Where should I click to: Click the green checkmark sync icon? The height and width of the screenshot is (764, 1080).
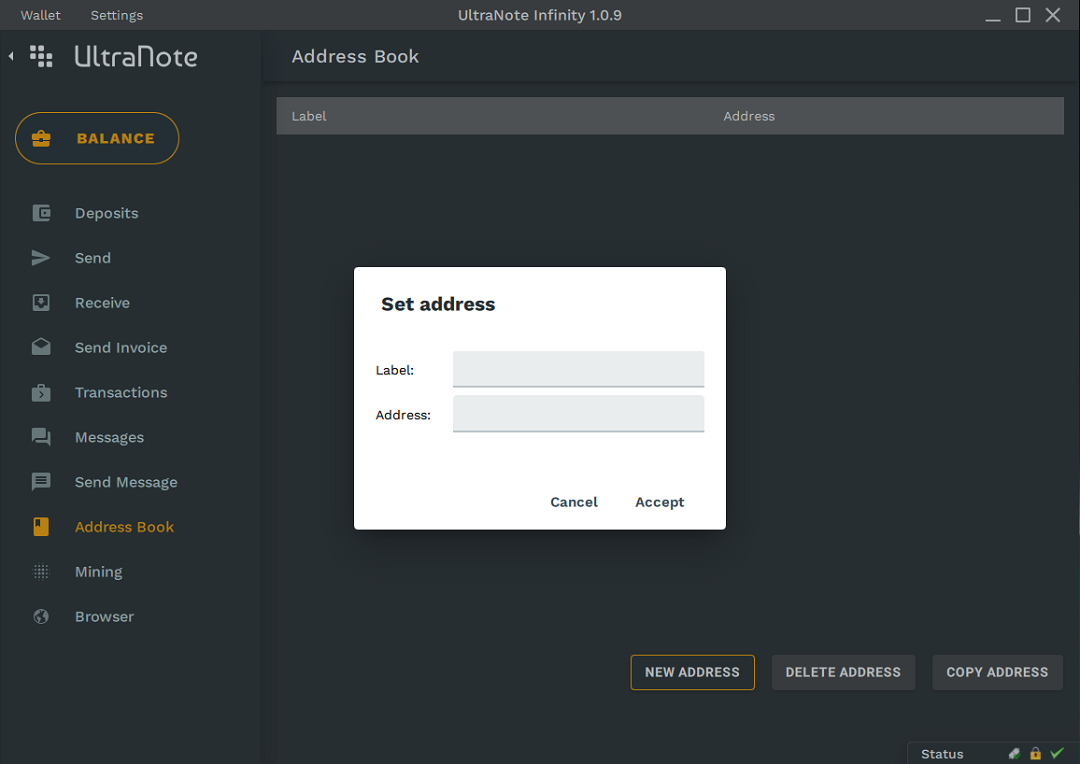pyautogui.click(x=1057, y=754)
